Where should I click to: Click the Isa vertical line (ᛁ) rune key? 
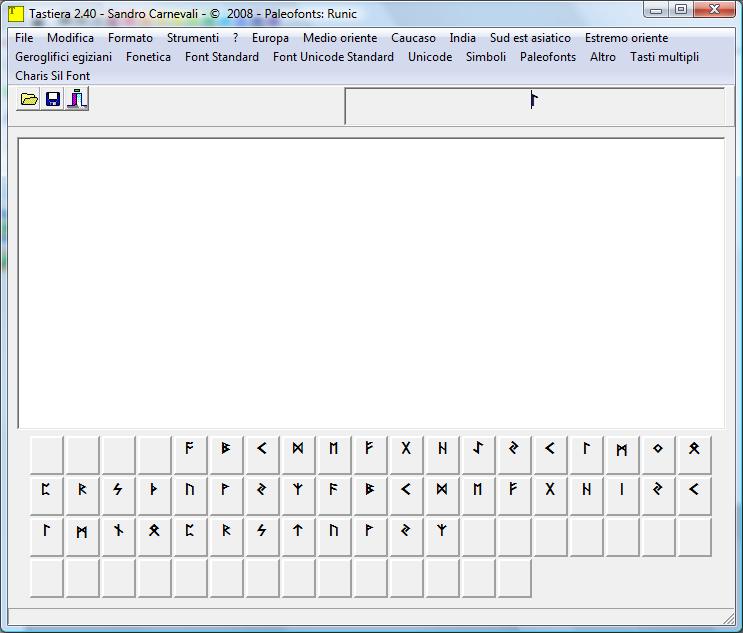[x=622, y=496]
